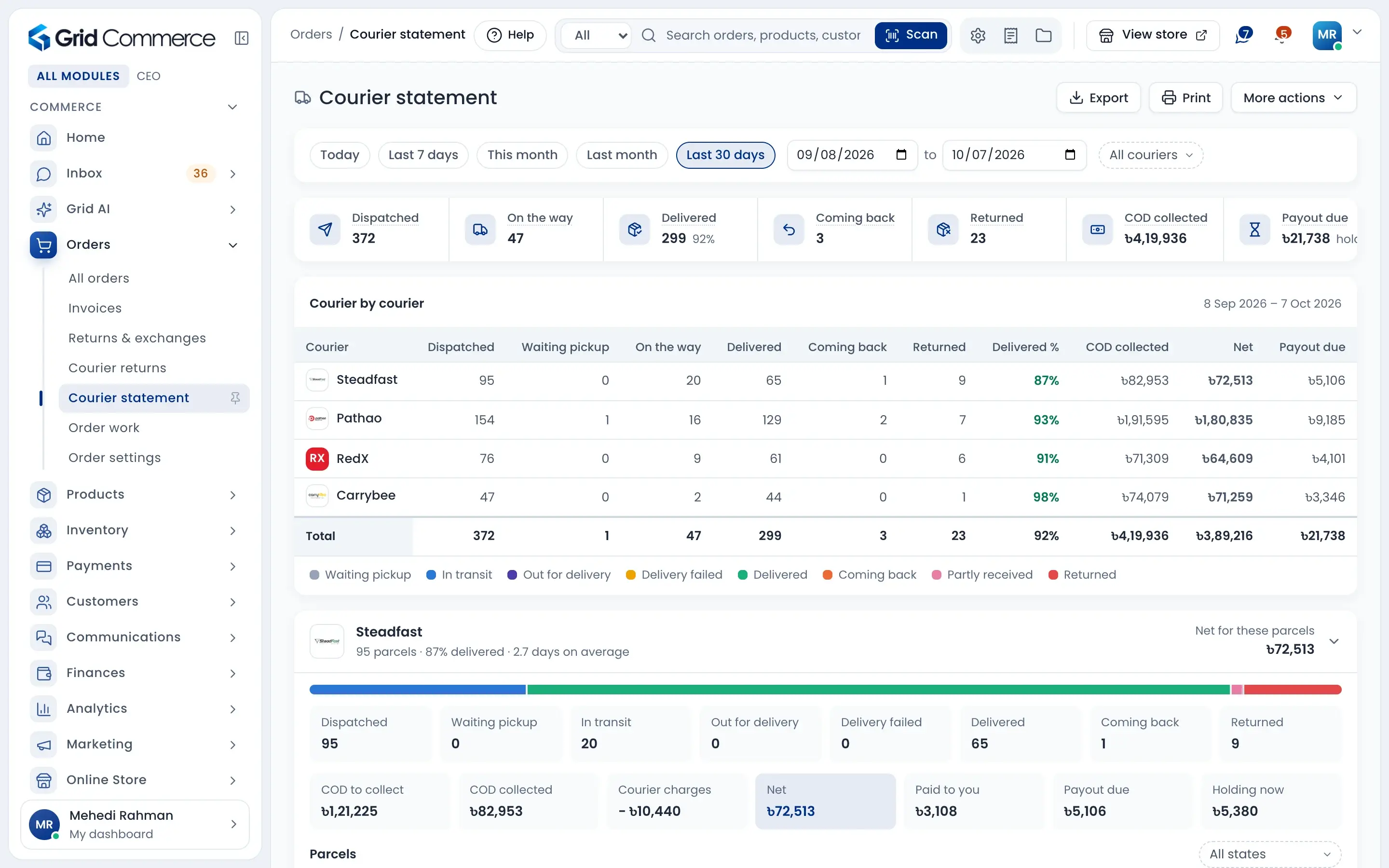This screenshot has height=868, width=1389.
Task: Unpin Courier statement via pin icon
Action: (x=235, y=398)
